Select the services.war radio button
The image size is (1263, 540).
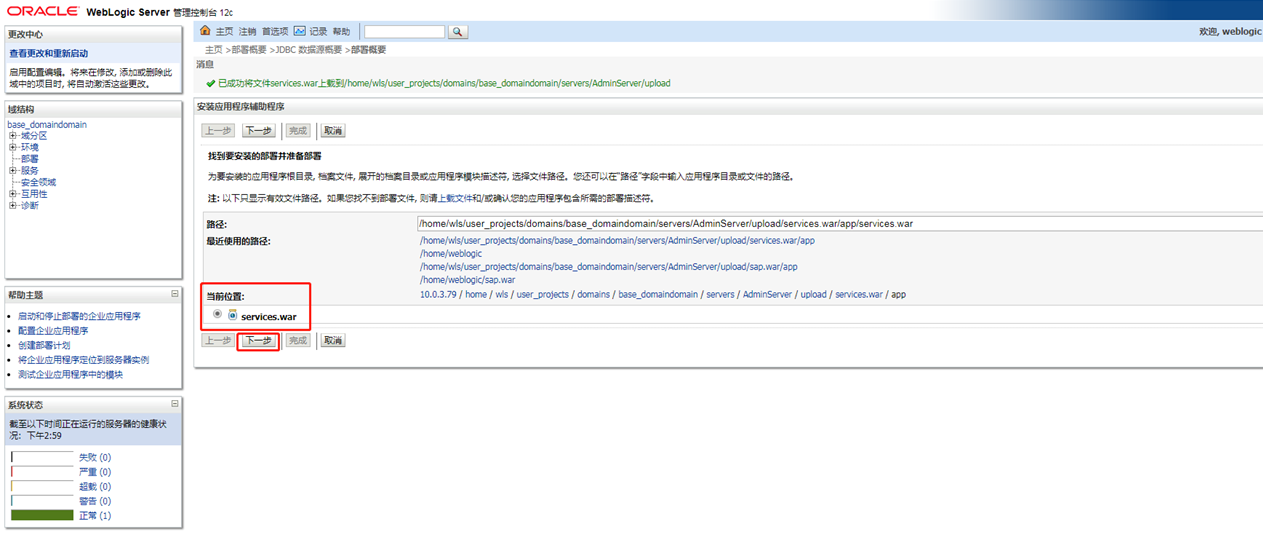(218, 315)
